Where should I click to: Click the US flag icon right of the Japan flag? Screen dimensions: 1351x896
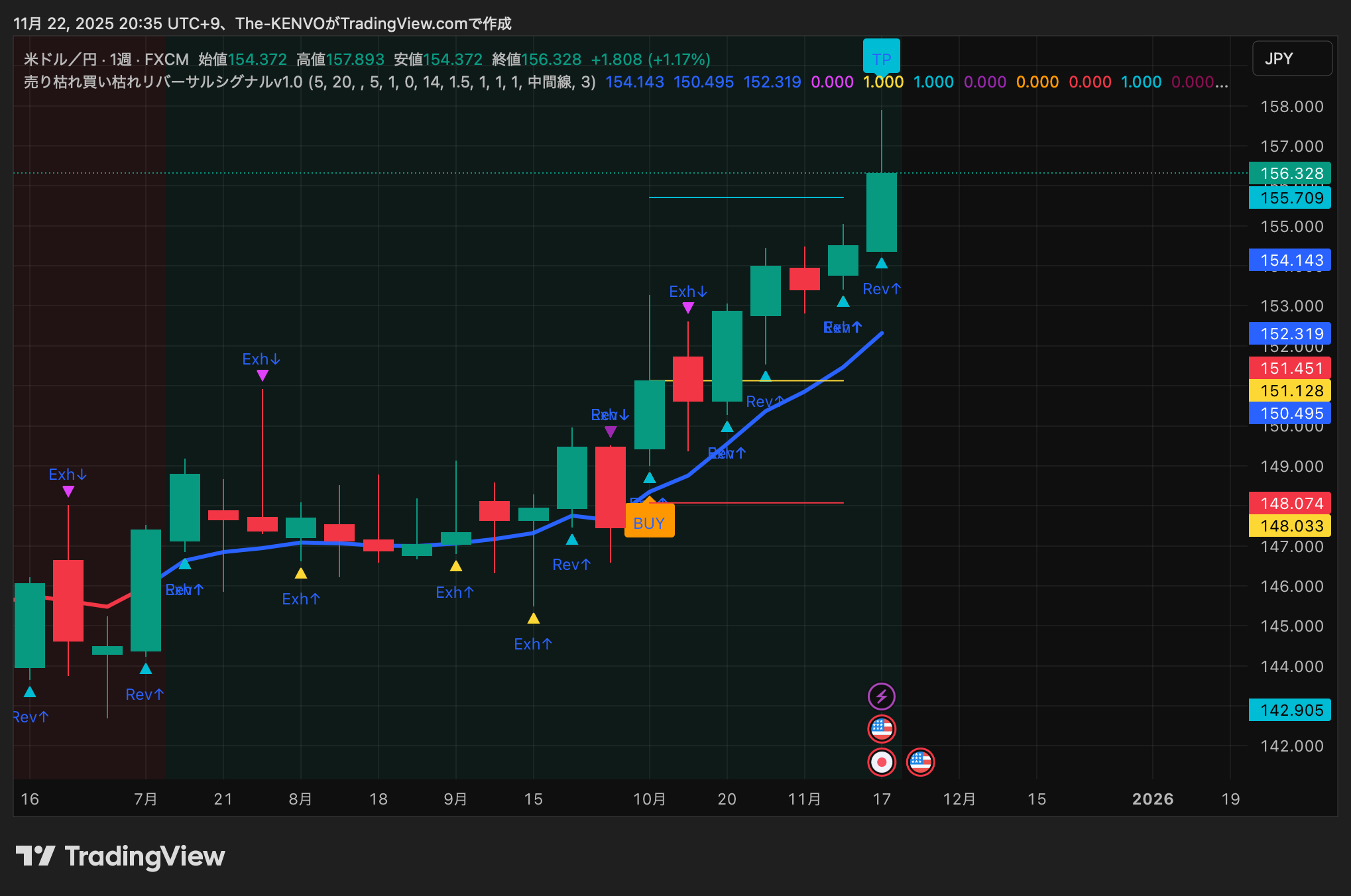[920, 762]
